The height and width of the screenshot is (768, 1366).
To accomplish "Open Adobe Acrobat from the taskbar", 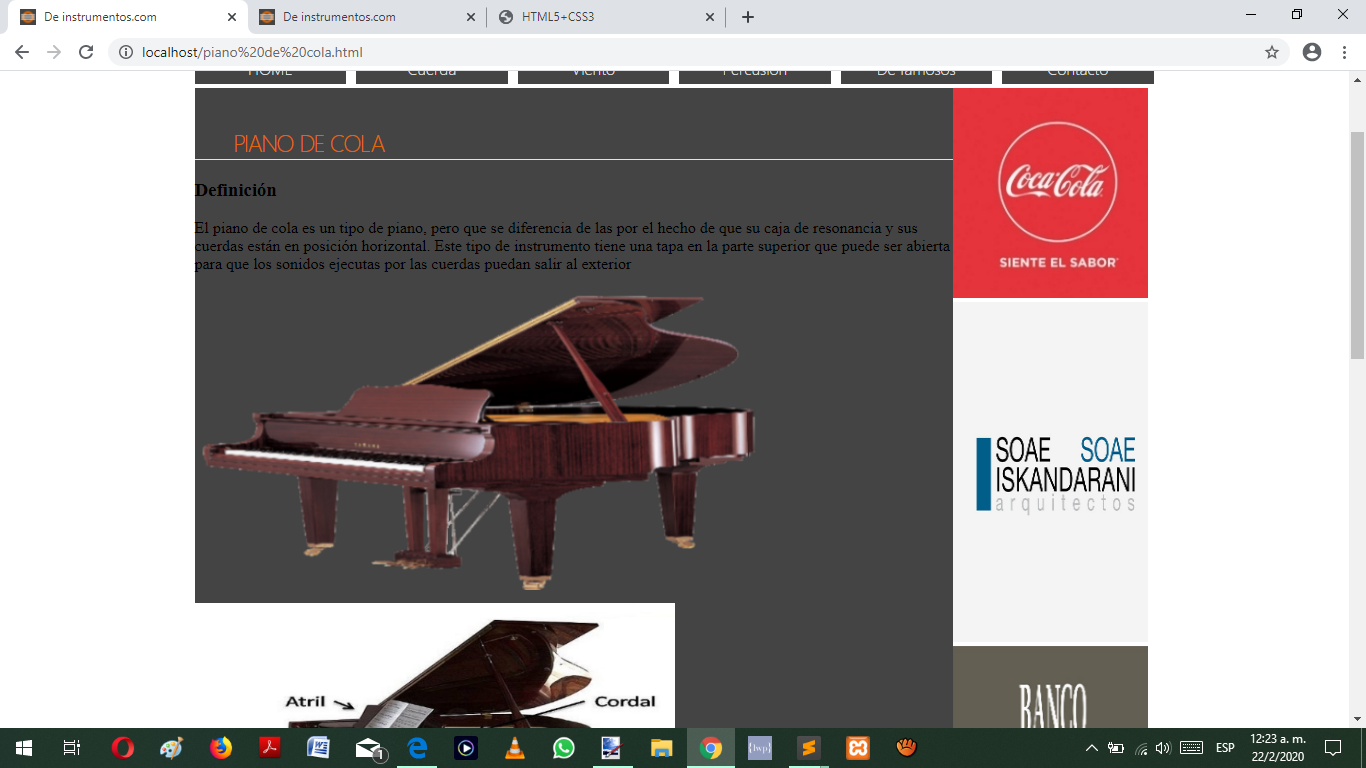I will pos(269,748).
